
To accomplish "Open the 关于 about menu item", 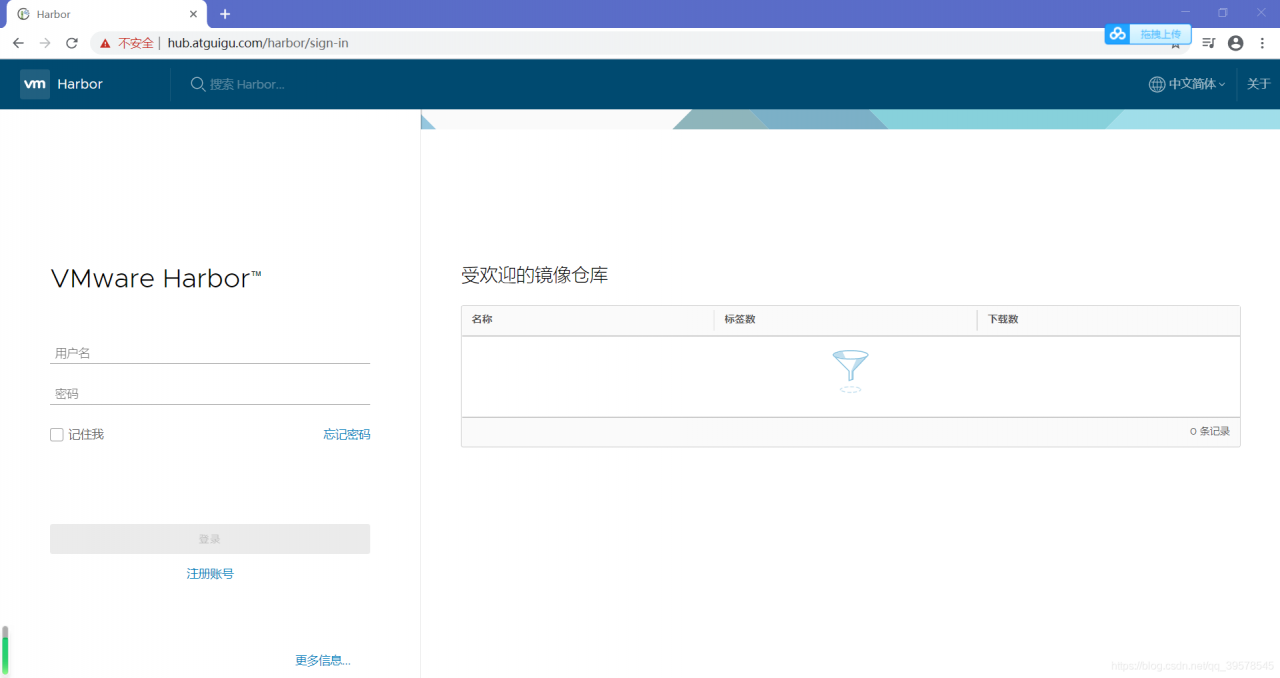I will coord(1258,84).
